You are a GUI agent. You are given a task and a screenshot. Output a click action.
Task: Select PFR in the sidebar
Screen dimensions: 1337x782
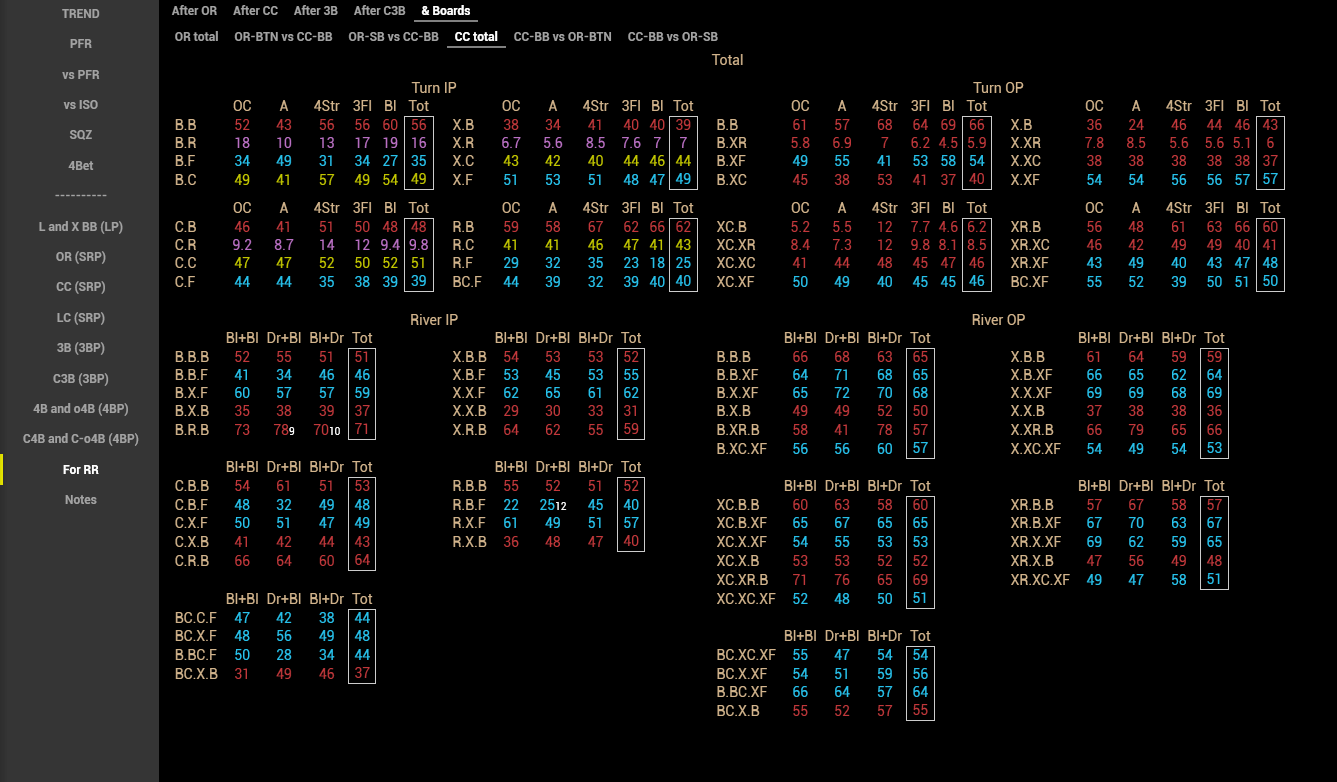[80, 44]
